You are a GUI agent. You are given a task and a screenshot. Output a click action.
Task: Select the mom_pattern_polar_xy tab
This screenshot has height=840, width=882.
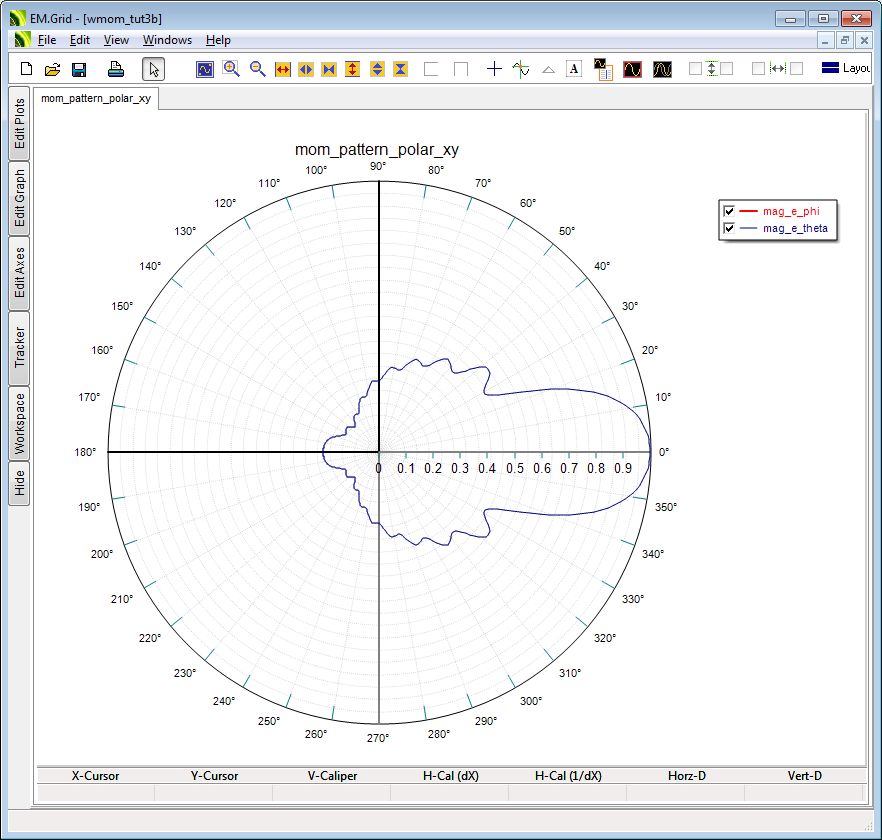(96, 98)
